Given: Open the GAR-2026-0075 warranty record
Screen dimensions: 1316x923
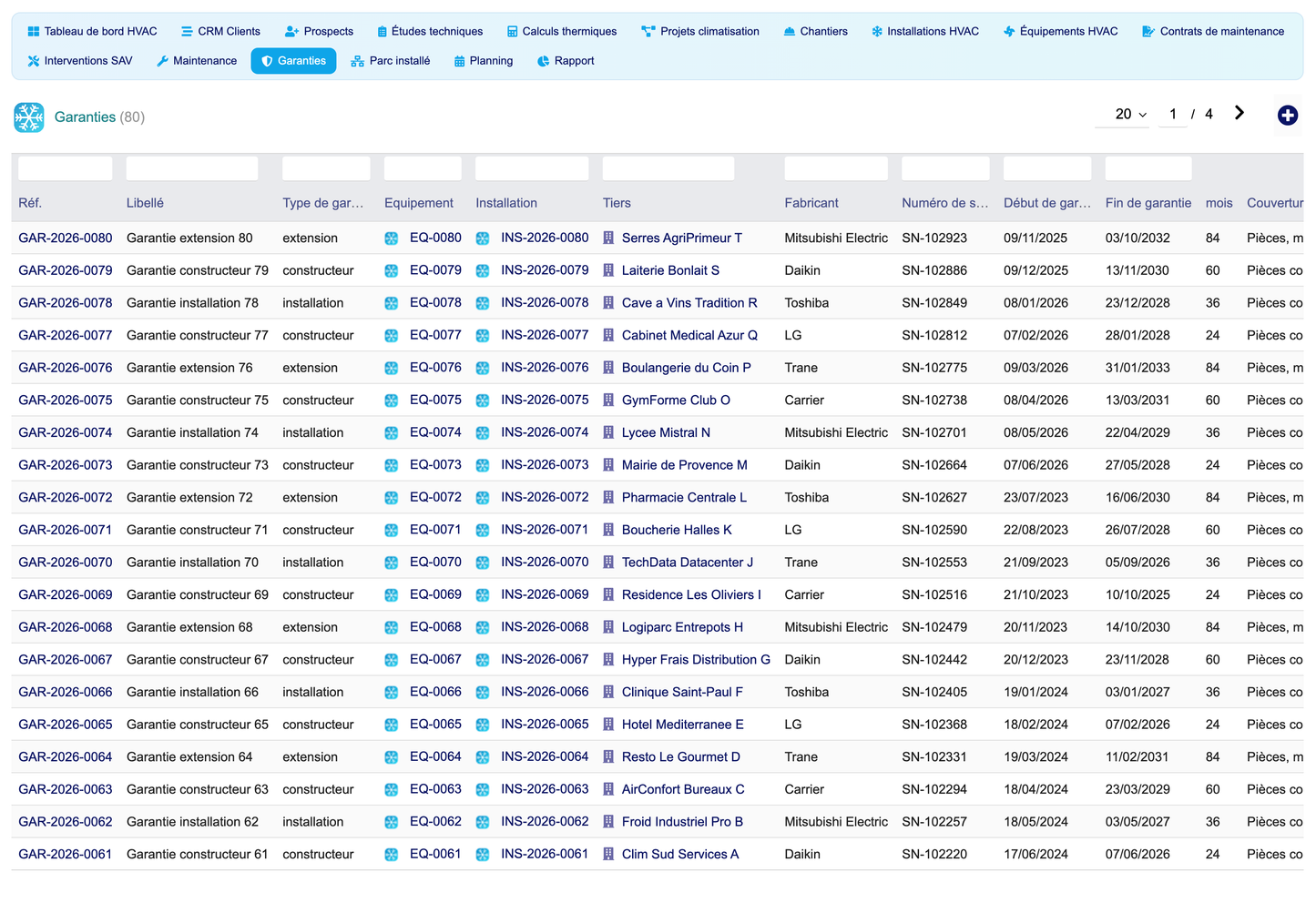Looking at the screenshot, I should pyautogui.click(x=66, y=401).
